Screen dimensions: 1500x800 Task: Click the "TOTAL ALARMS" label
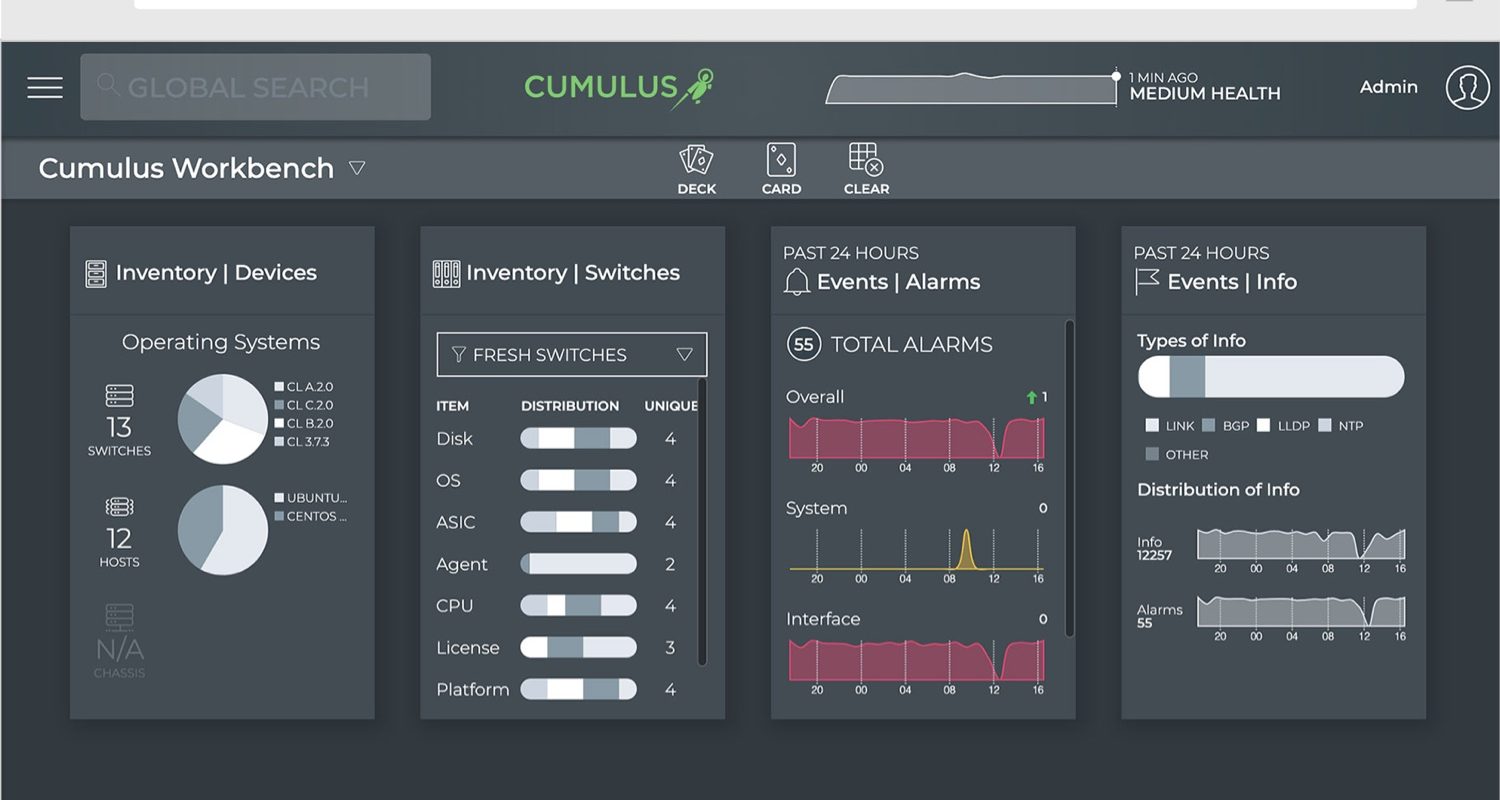[912, 345]
